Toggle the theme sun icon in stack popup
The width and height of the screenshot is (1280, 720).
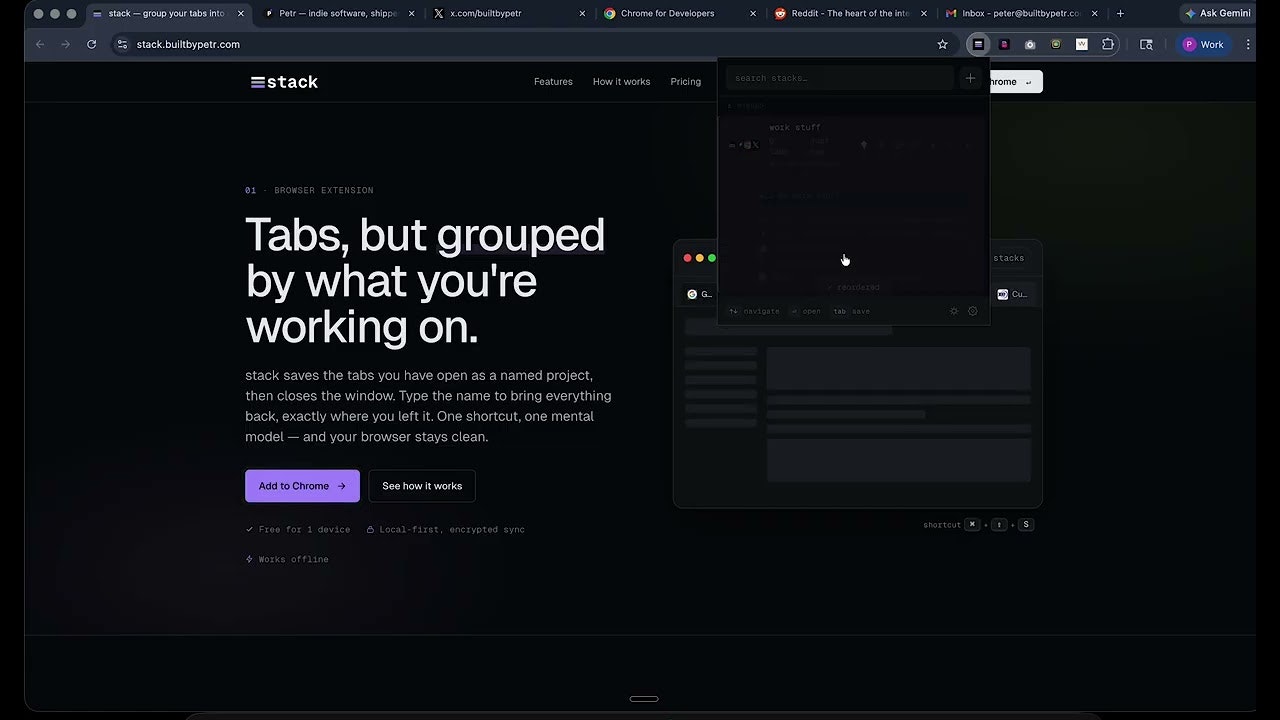(954, 311)
